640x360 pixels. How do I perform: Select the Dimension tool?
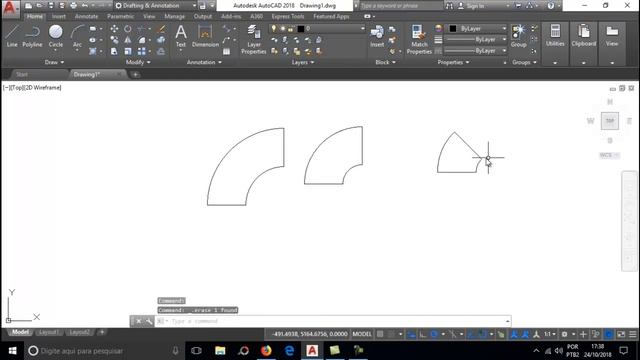[x=205, y=36]
